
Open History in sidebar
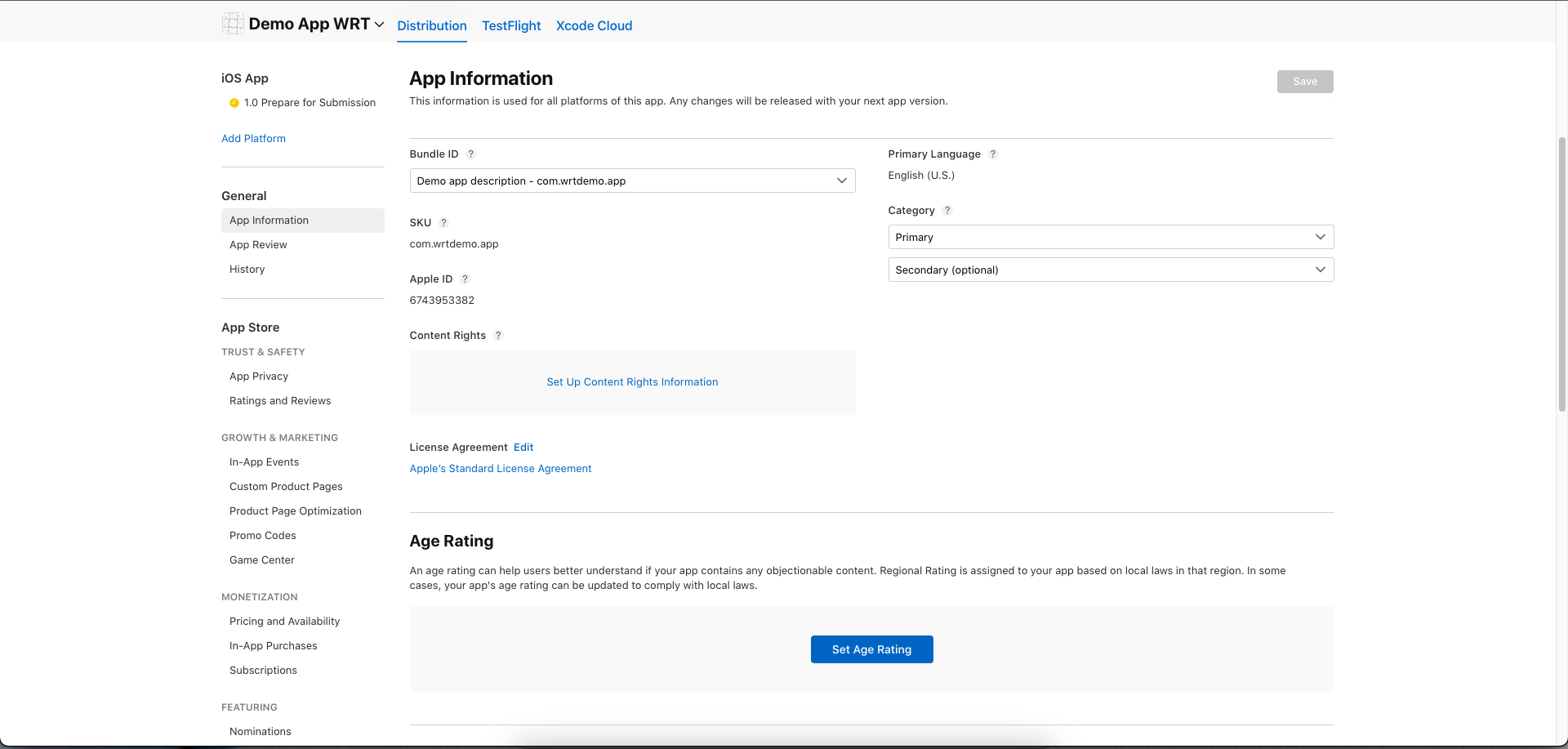[x=247, y=270]
